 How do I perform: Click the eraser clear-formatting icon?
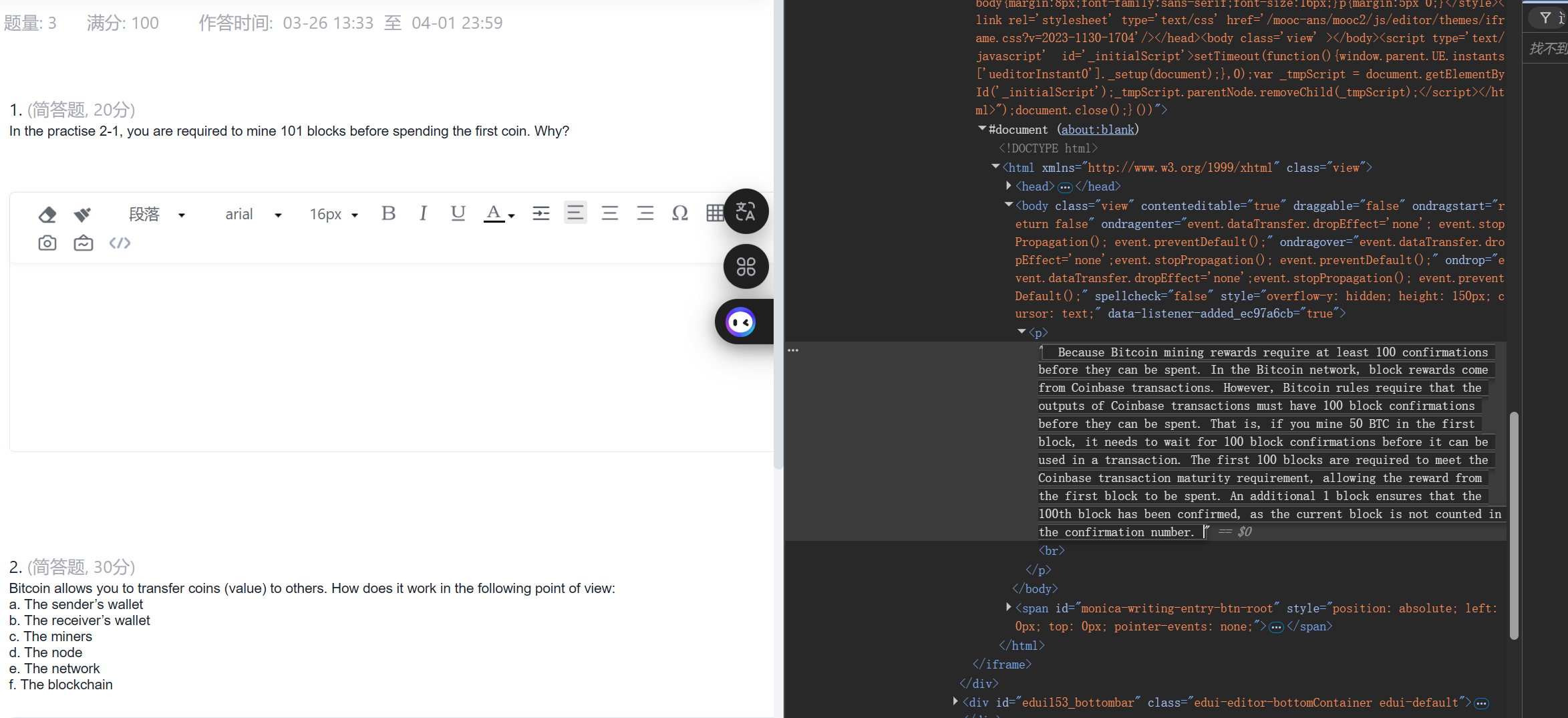click(47, 214)
